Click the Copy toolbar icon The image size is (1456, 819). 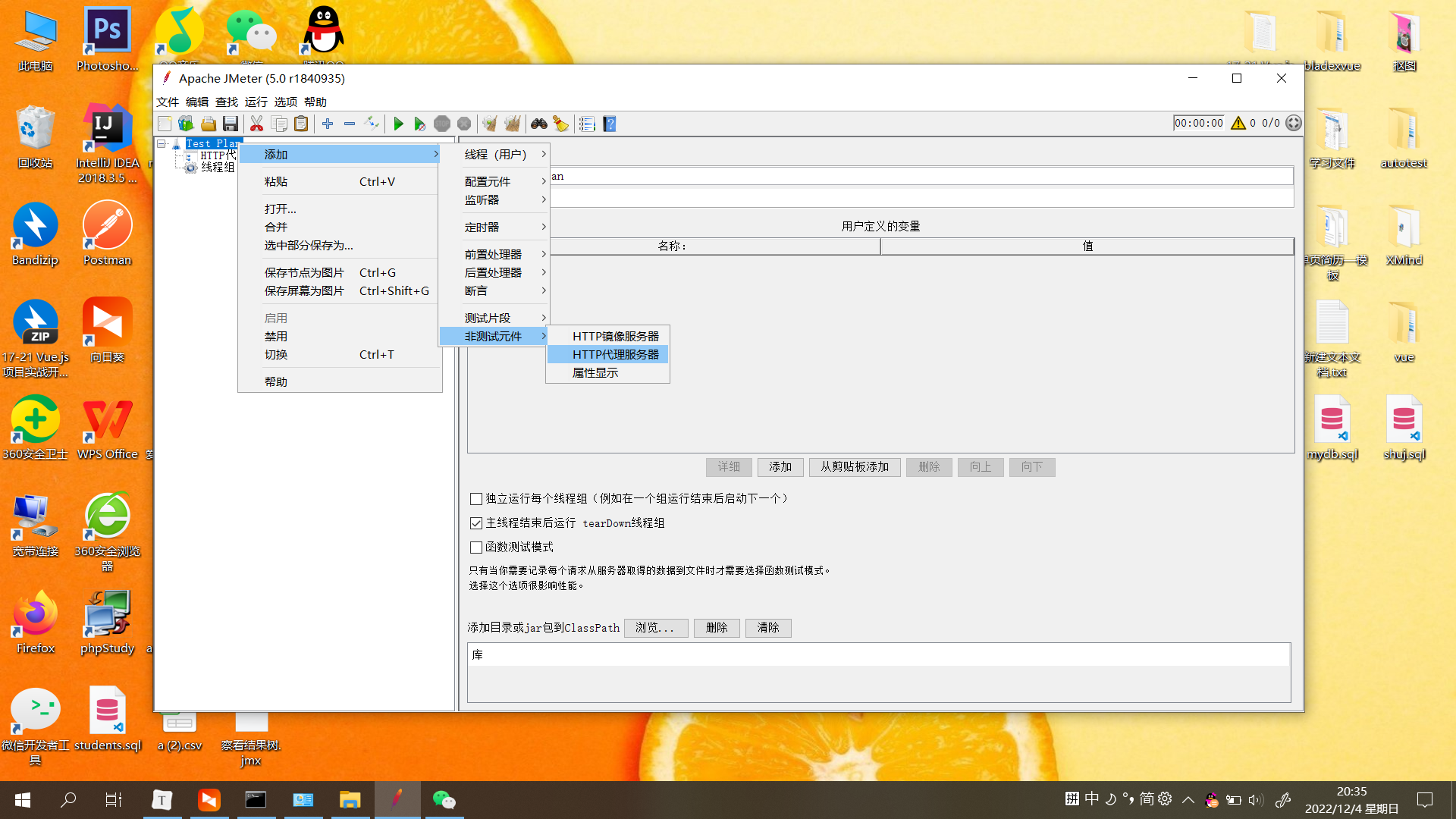(x=279, y=124)
